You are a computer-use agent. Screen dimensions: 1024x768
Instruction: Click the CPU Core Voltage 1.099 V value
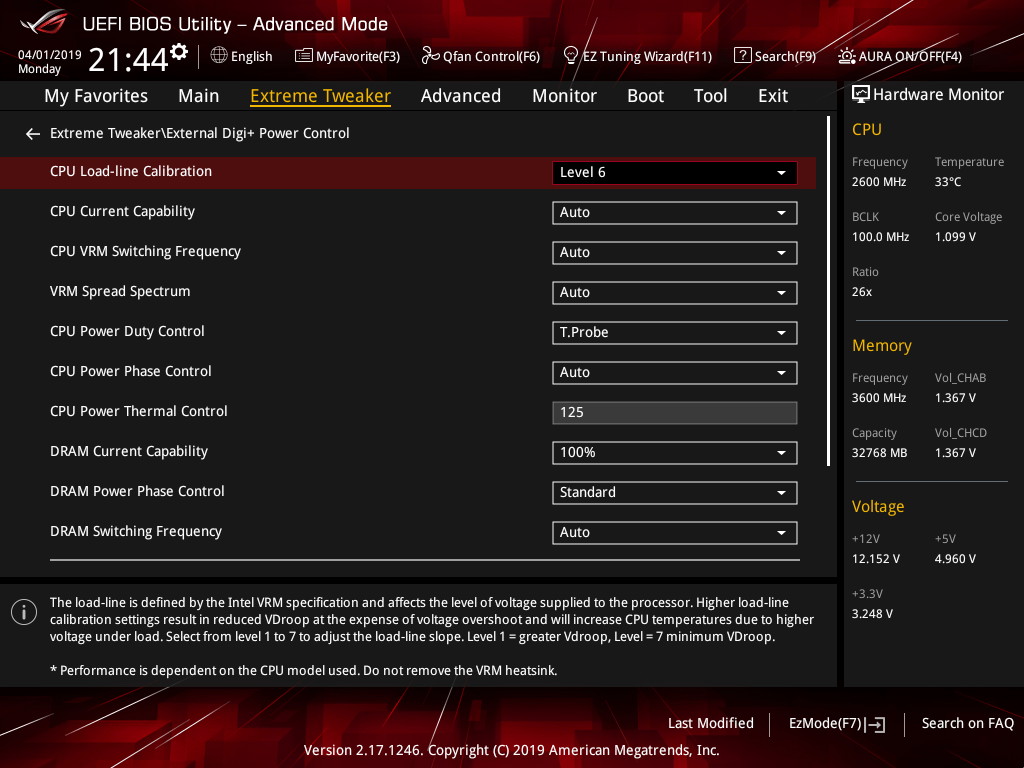tap(955, 237)
